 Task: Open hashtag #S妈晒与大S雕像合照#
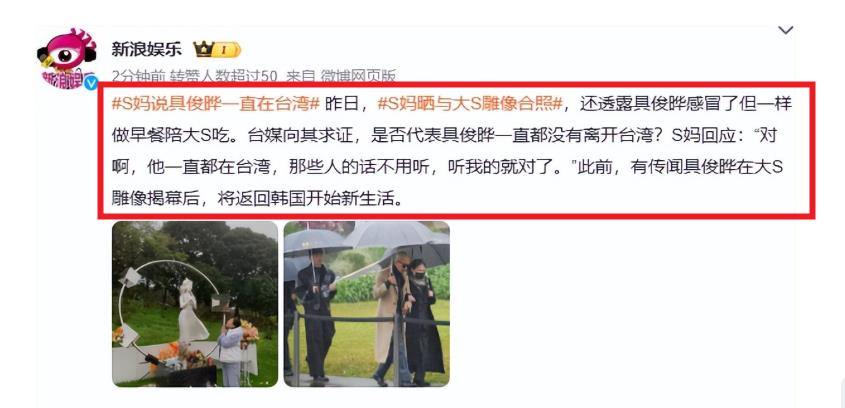pos(470,103)
